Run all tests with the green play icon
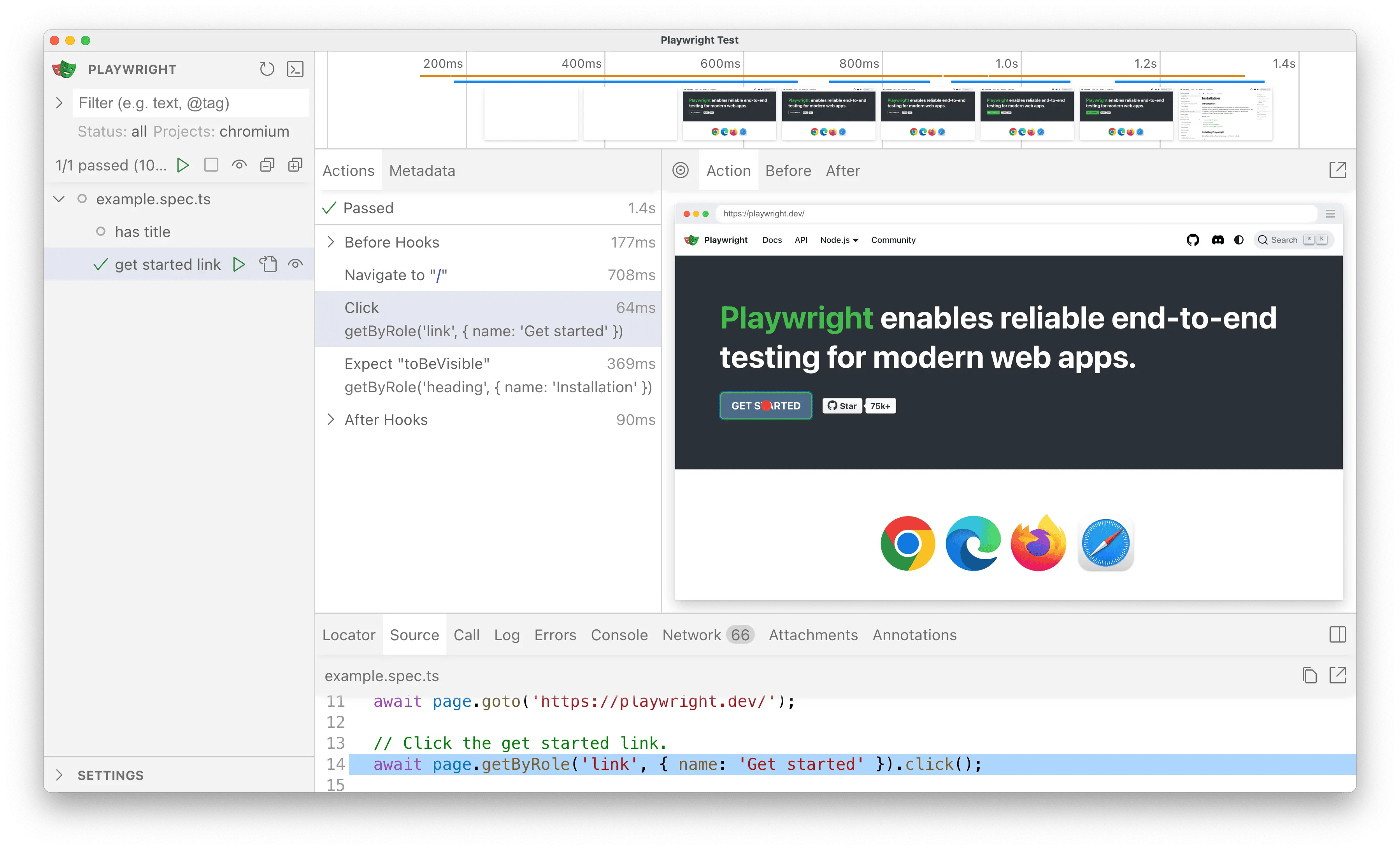1400x850 pixels. click(183, 165)
